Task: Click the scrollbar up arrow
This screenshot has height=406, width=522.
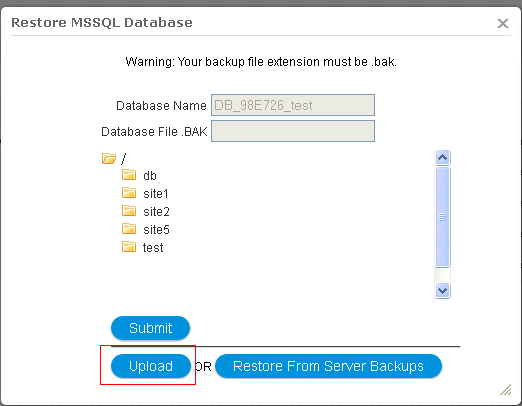Action: (442, 157)
